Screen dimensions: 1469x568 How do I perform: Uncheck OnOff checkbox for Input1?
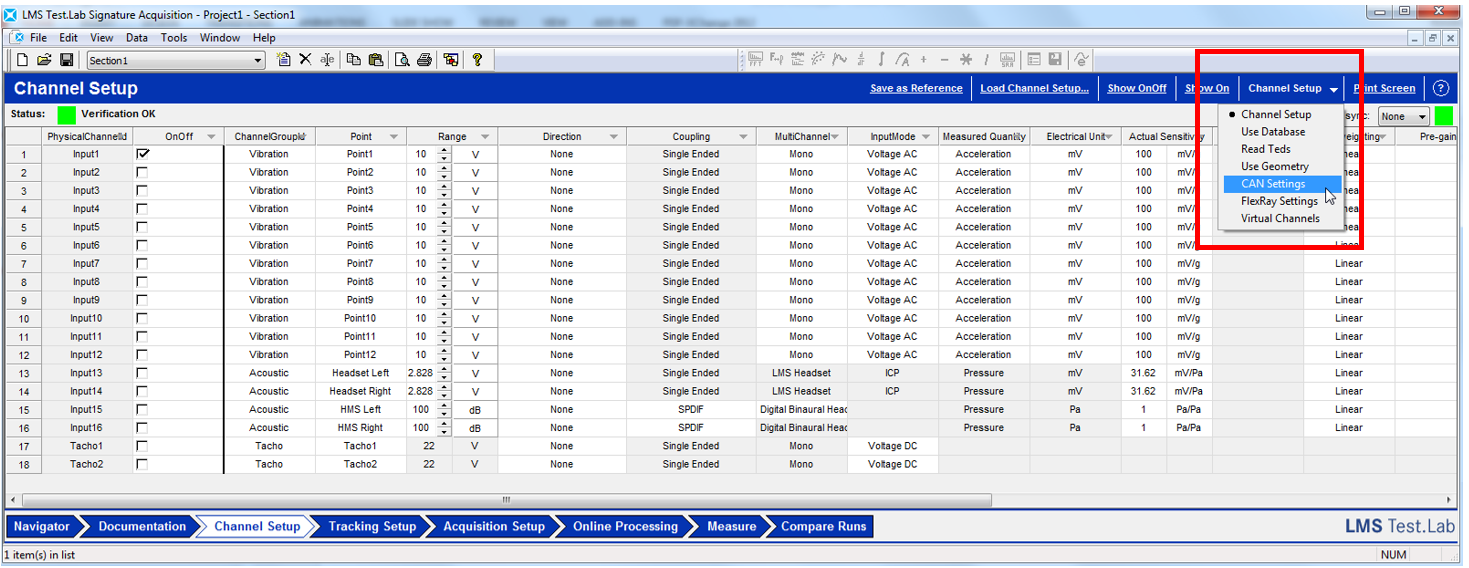pyautogui.click(x=142, y=154)
